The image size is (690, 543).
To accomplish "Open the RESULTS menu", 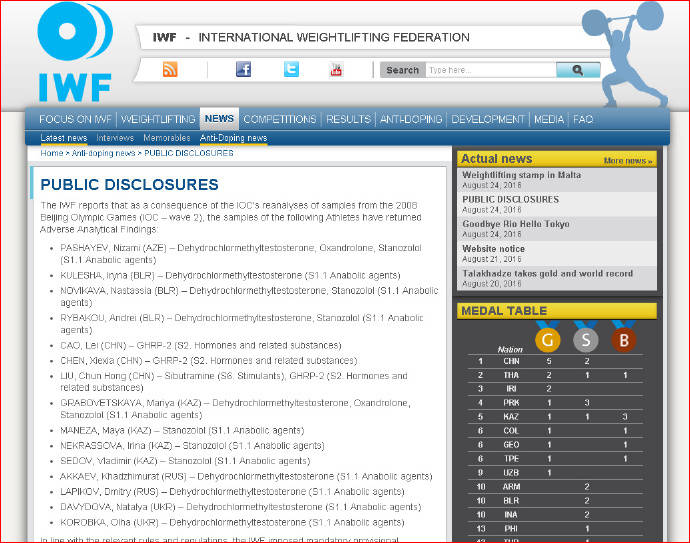I will [x=349, y=119].
